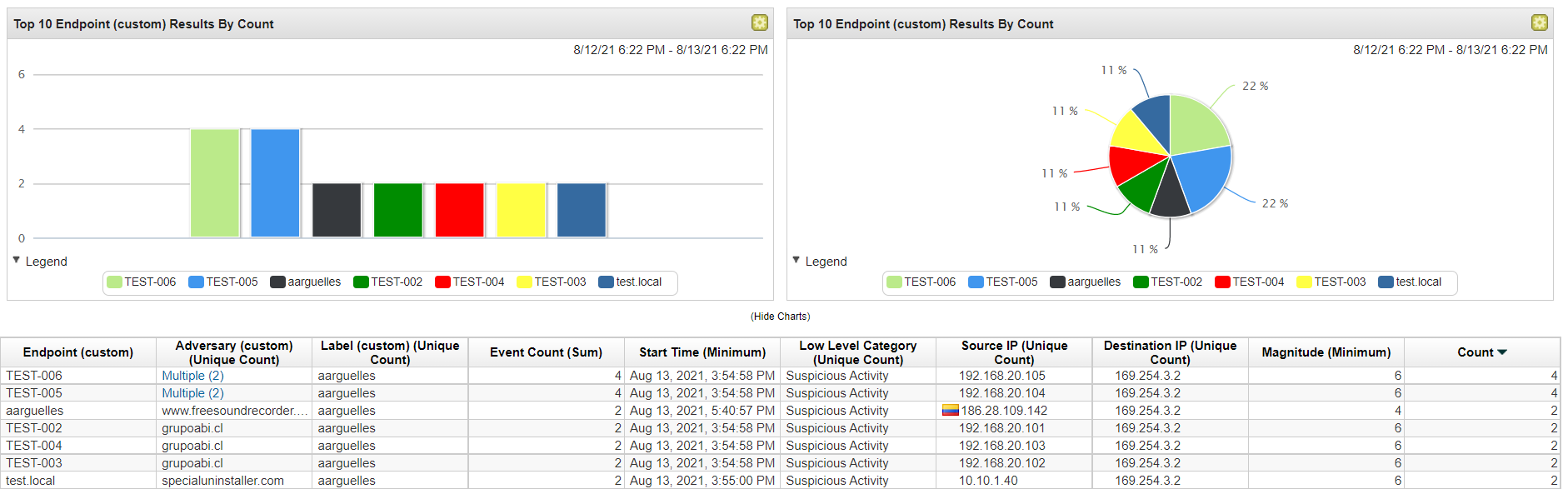1568x494 pixels.
Task: Sort by Event Count (Sum) column header
Action: (x=546, y=352)
